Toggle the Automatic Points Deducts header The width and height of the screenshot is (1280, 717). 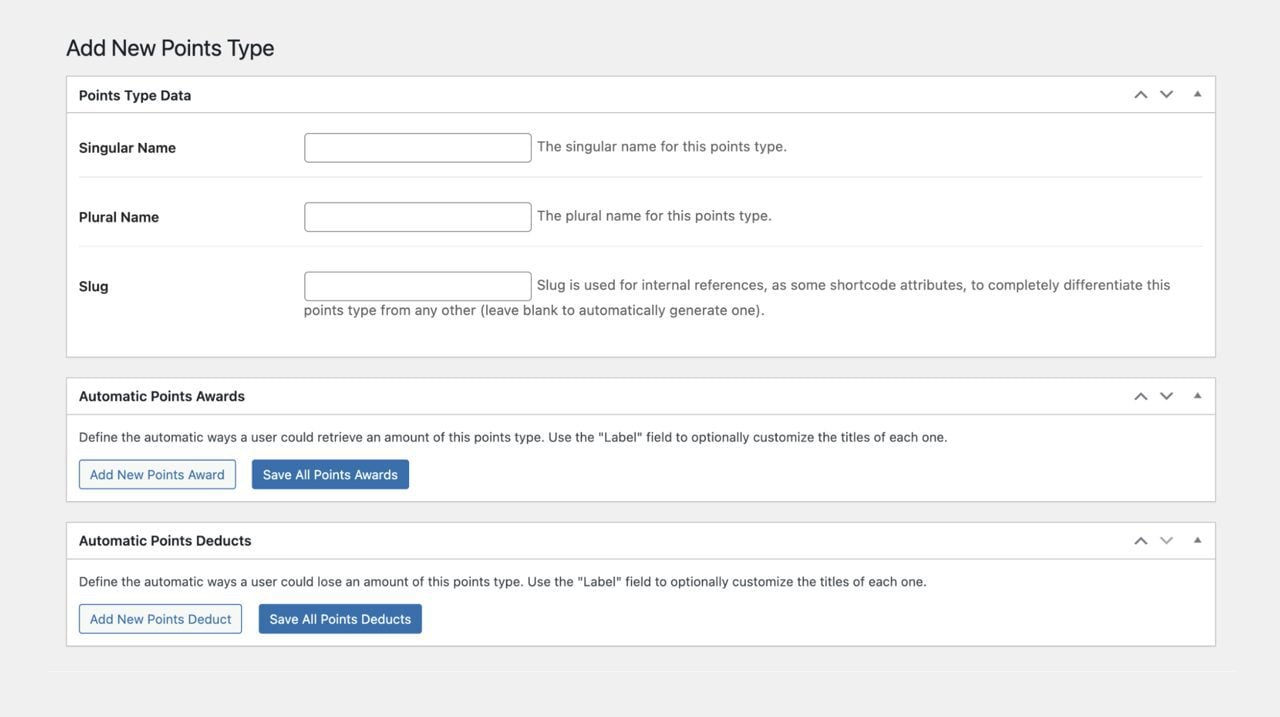pyautogui.click(x=165, y=539)
